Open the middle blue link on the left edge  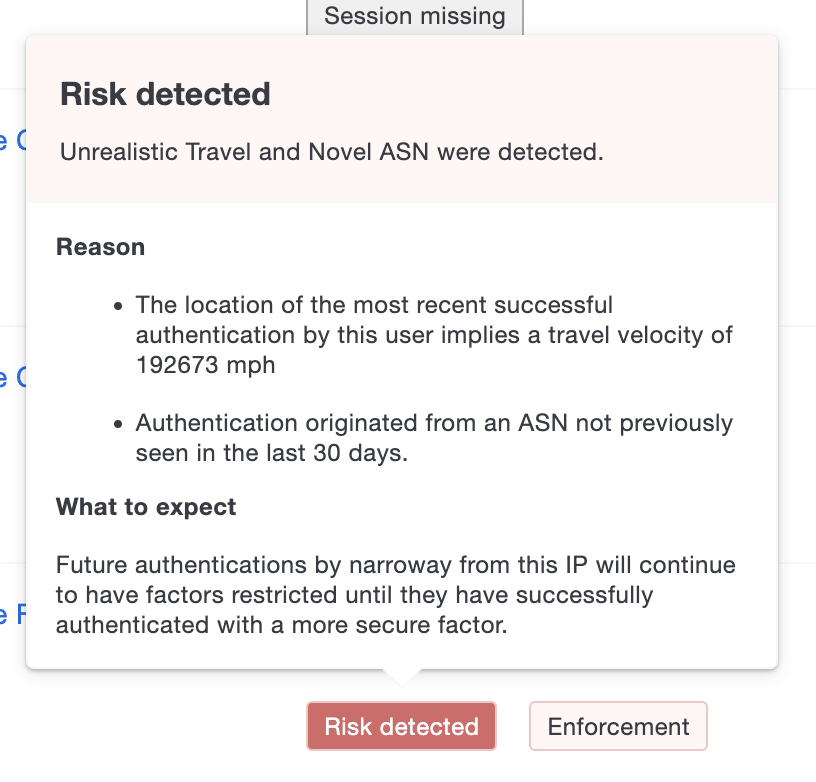point(8,378)
